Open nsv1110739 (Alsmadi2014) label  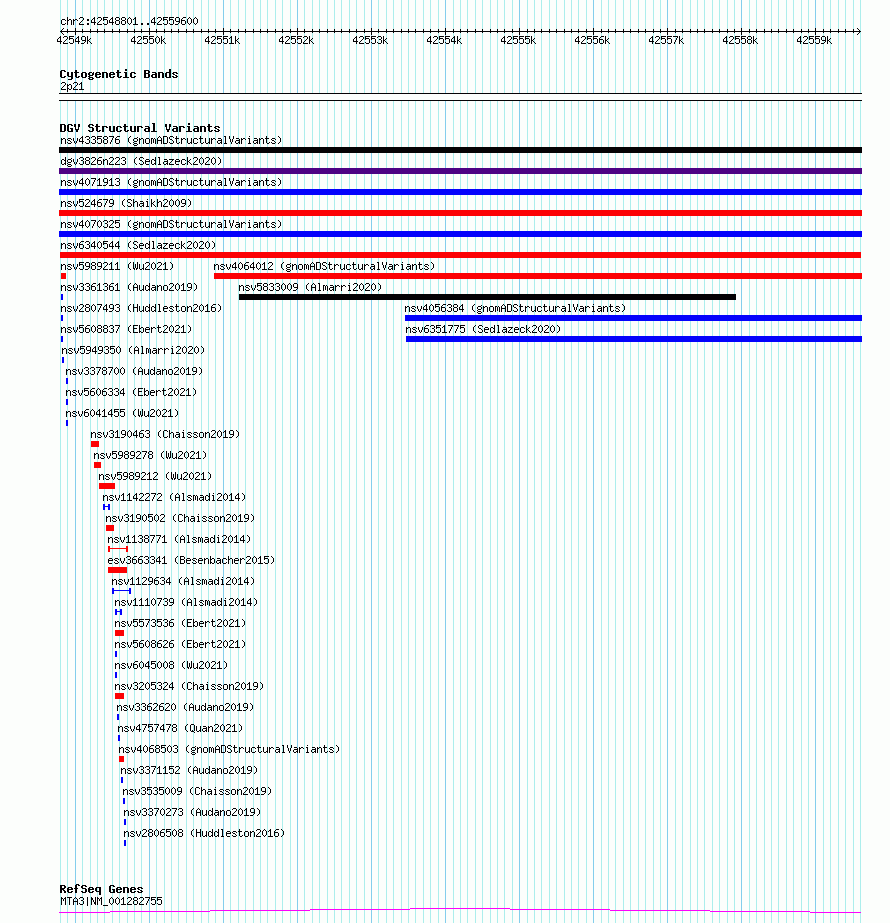point(186,602)
